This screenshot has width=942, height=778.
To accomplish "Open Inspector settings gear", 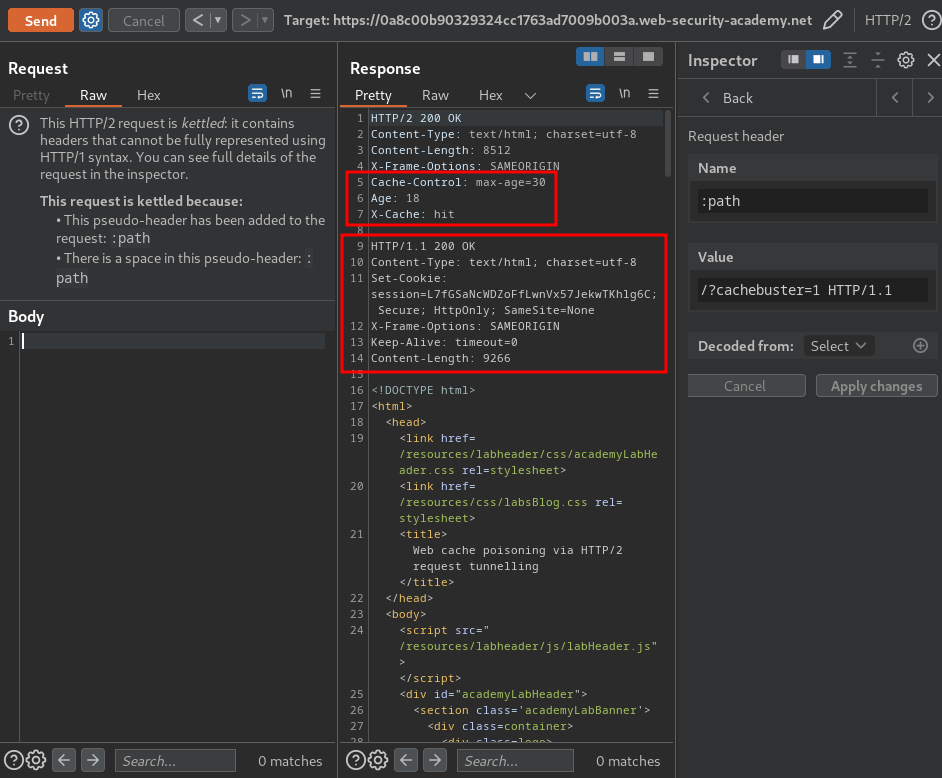I will click(x=905, y=60).
